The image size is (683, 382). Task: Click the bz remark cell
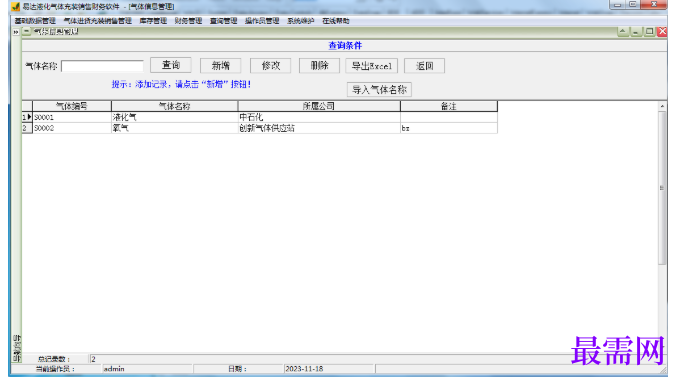[449, 128]
